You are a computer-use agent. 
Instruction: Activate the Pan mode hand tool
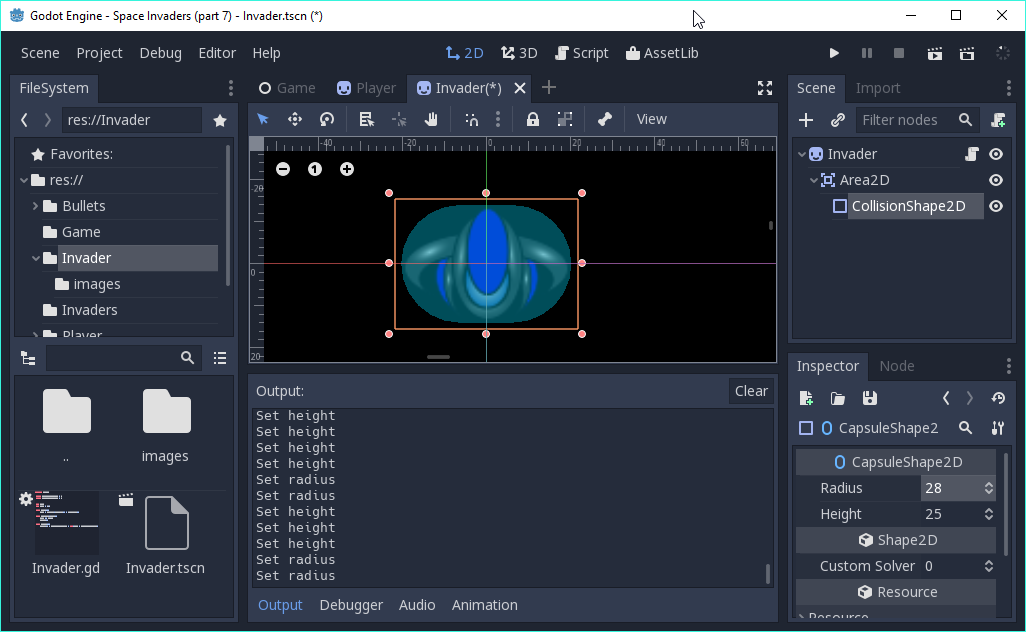pyautogui.click(x=431, y=119)
